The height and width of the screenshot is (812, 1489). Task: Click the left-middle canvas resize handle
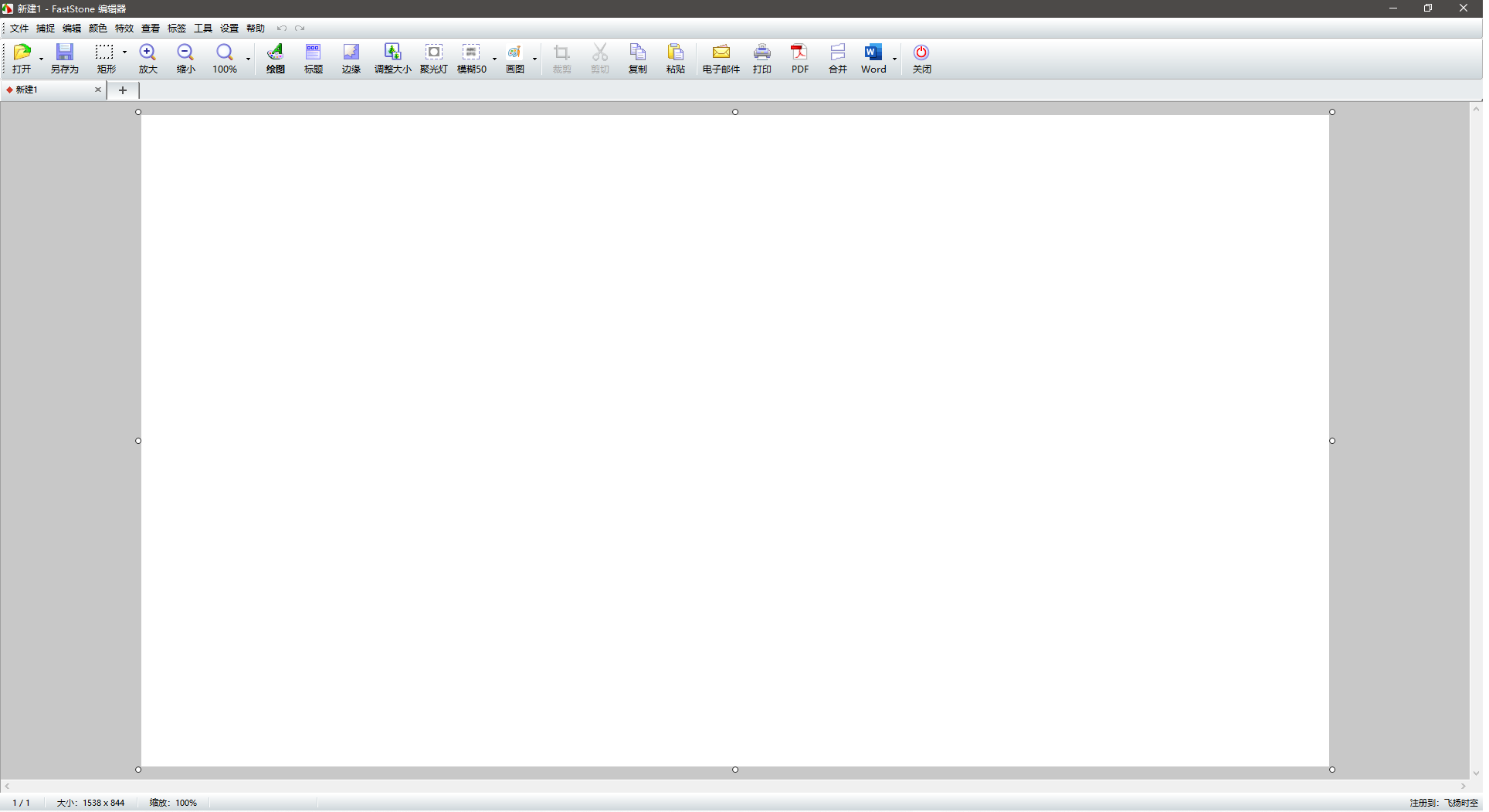[x=138, y=441]
